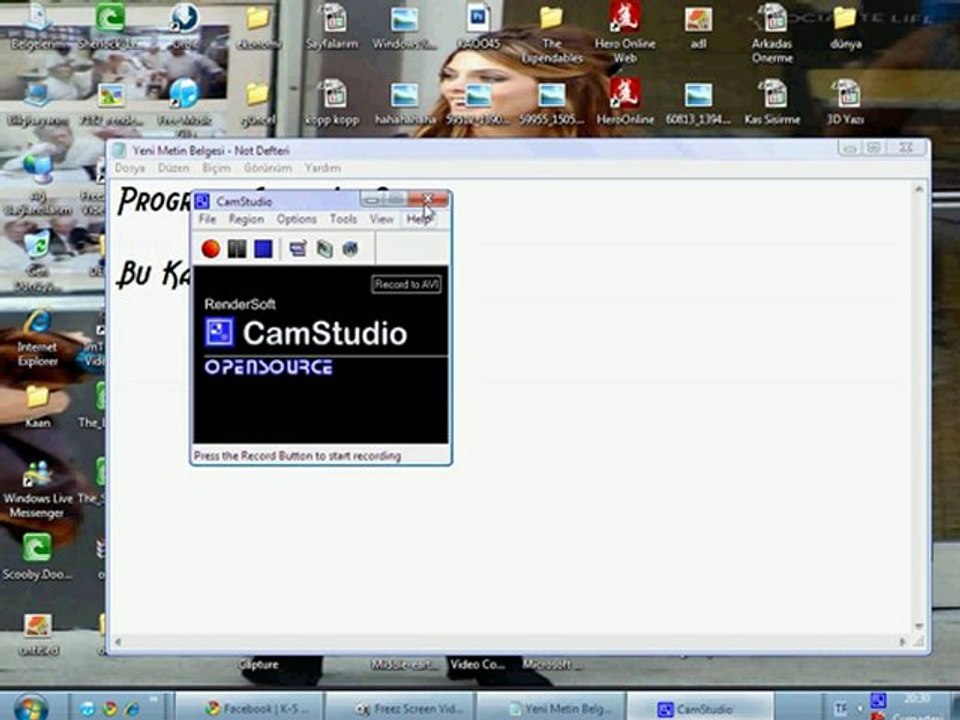Image resolution: width=960 pixels, height=720 pixels.
Task: Select the kopp kopp desktop file
Action: click(x=331, y=102)
